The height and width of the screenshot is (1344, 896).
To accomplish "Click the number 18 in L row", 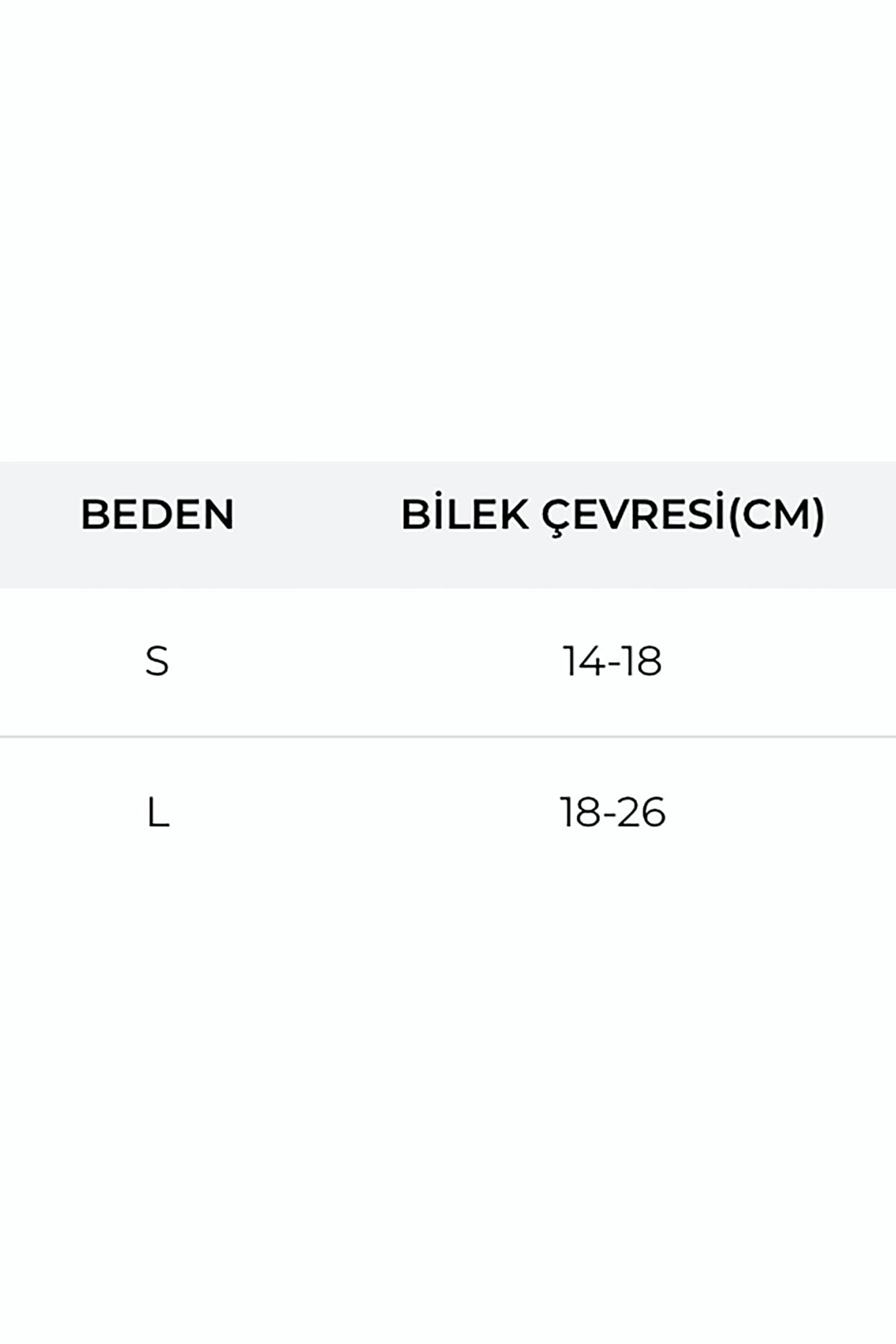I will (581, 813).
